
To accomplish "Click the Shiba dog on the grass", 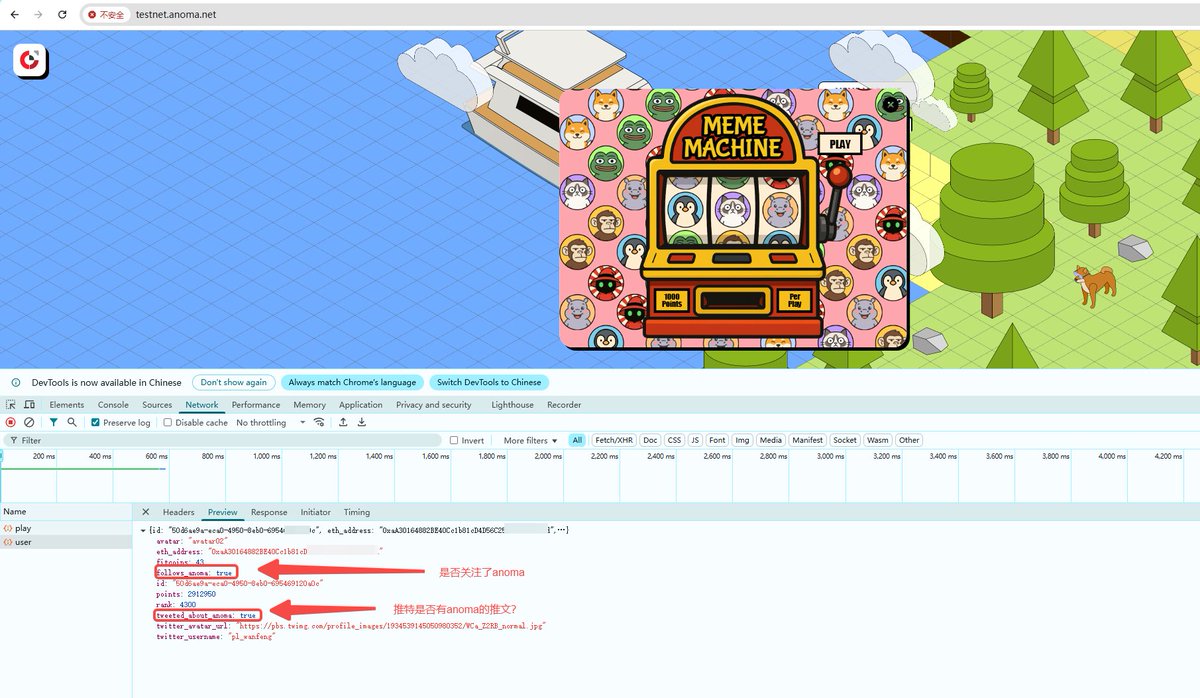I will tap(1093, 284).
